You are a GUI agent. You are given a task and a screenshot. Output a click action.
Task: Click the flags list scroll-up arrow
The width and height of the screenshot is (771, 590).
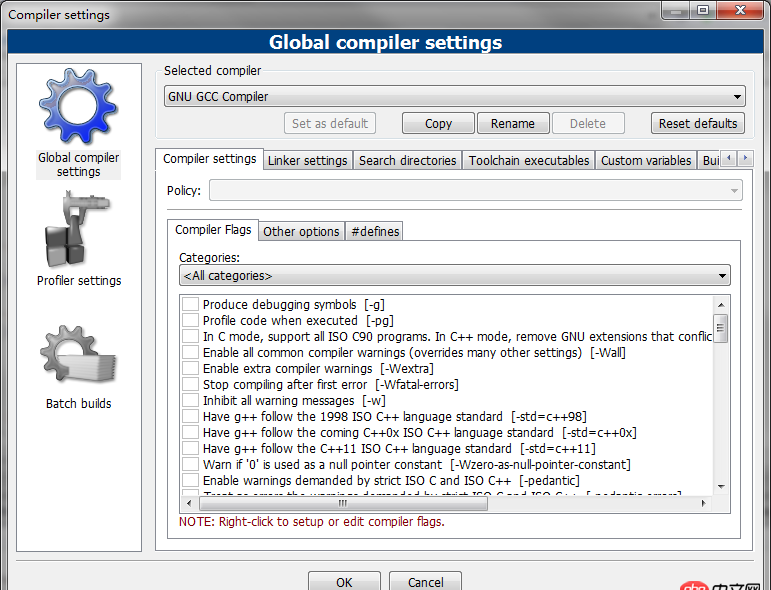(x=721, y=305)
